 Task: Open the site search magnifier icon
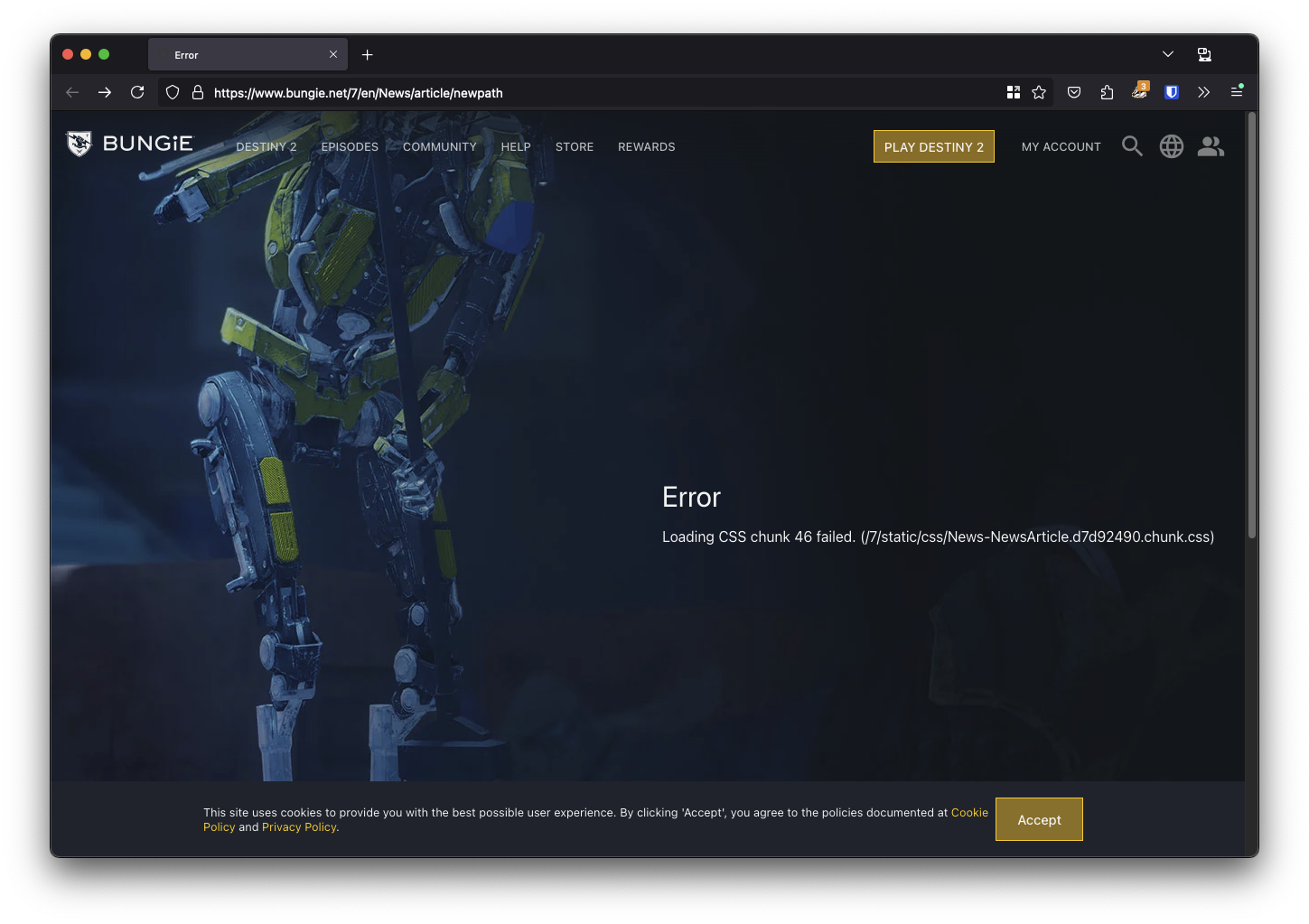click(1132, 146)
